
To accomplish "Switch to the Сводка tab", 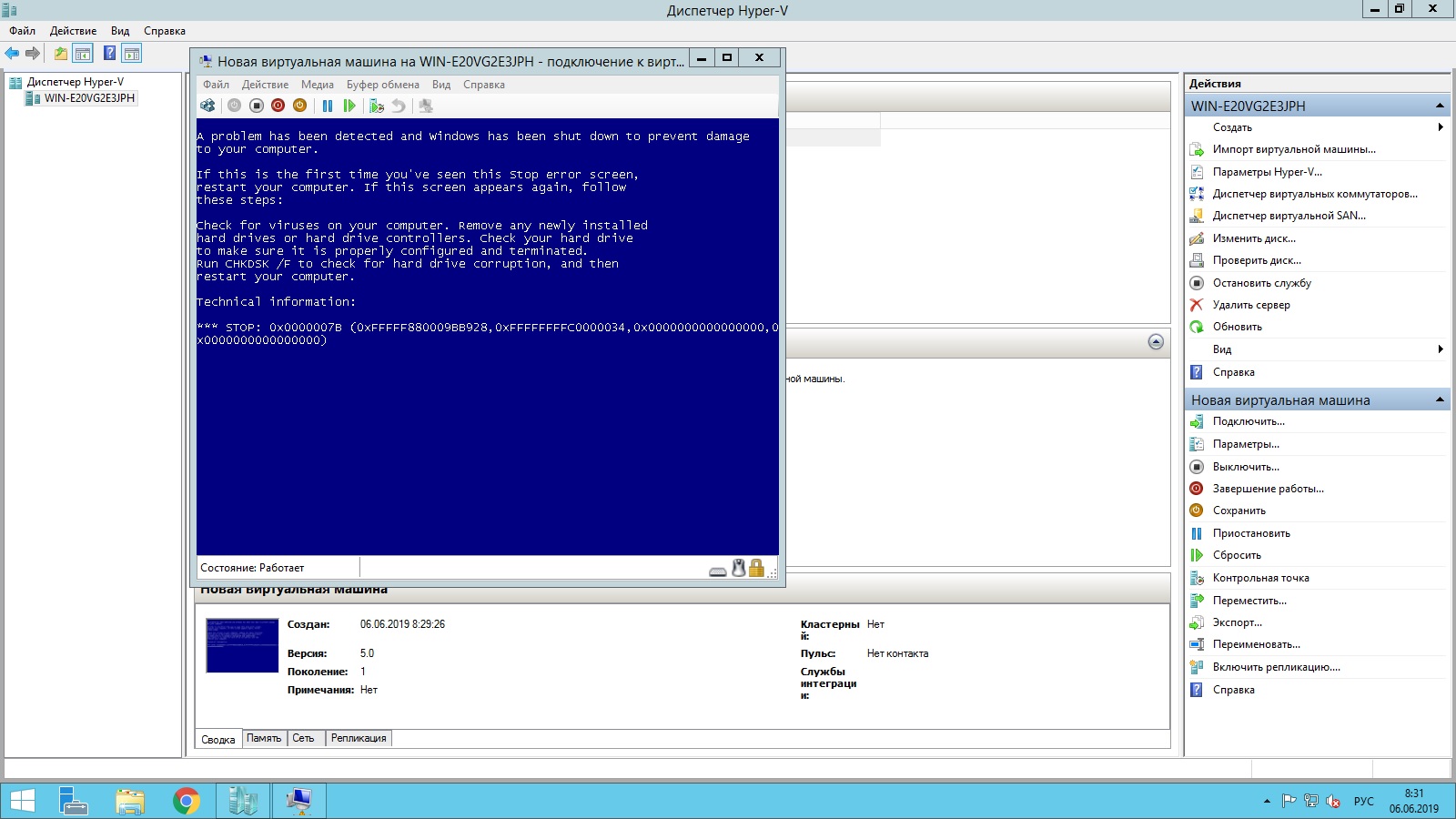I will 218,739.
